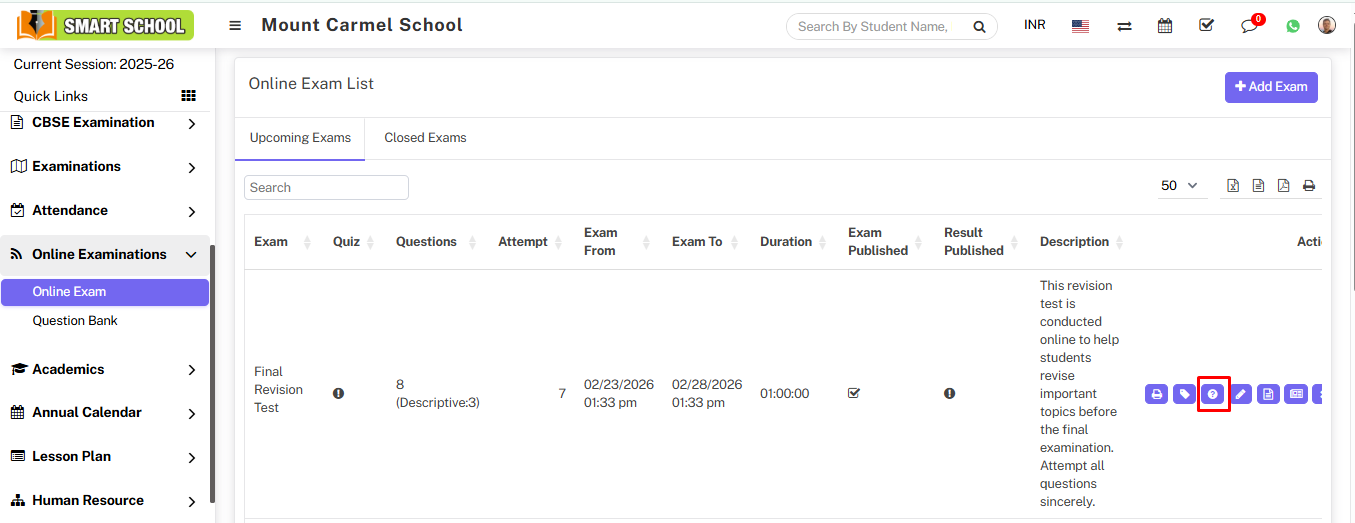Export exam list as PDF
The width and height of the screenshot is (1355, 523).
pyautogui.click(x=1283, y=186)
